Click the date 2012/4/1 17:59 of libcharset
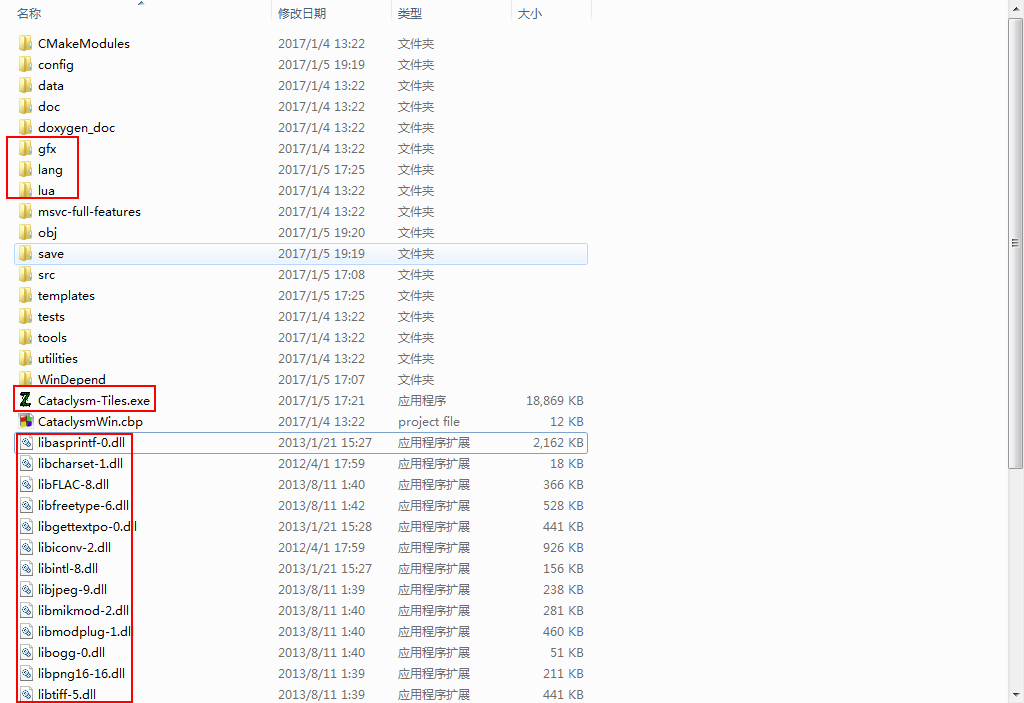 (321, 463)
